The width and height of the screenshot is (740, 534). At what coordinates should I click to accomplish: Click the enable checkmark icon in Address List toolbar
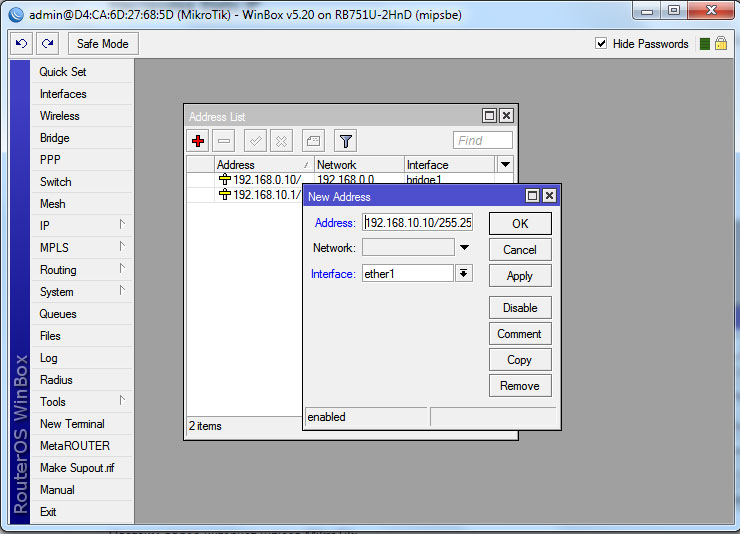pyautogui.click(x=255, y=141)
